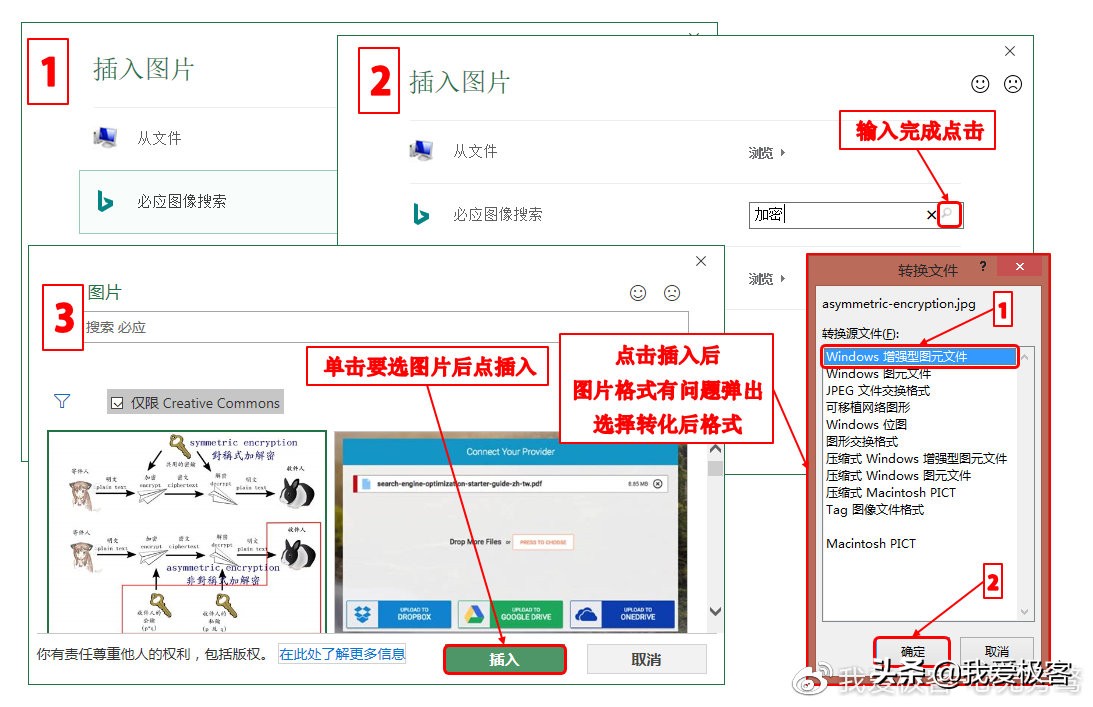Click the magnifier icon beside 加密 search box
The image size is (1093, 707).
[x=947, y=213]
